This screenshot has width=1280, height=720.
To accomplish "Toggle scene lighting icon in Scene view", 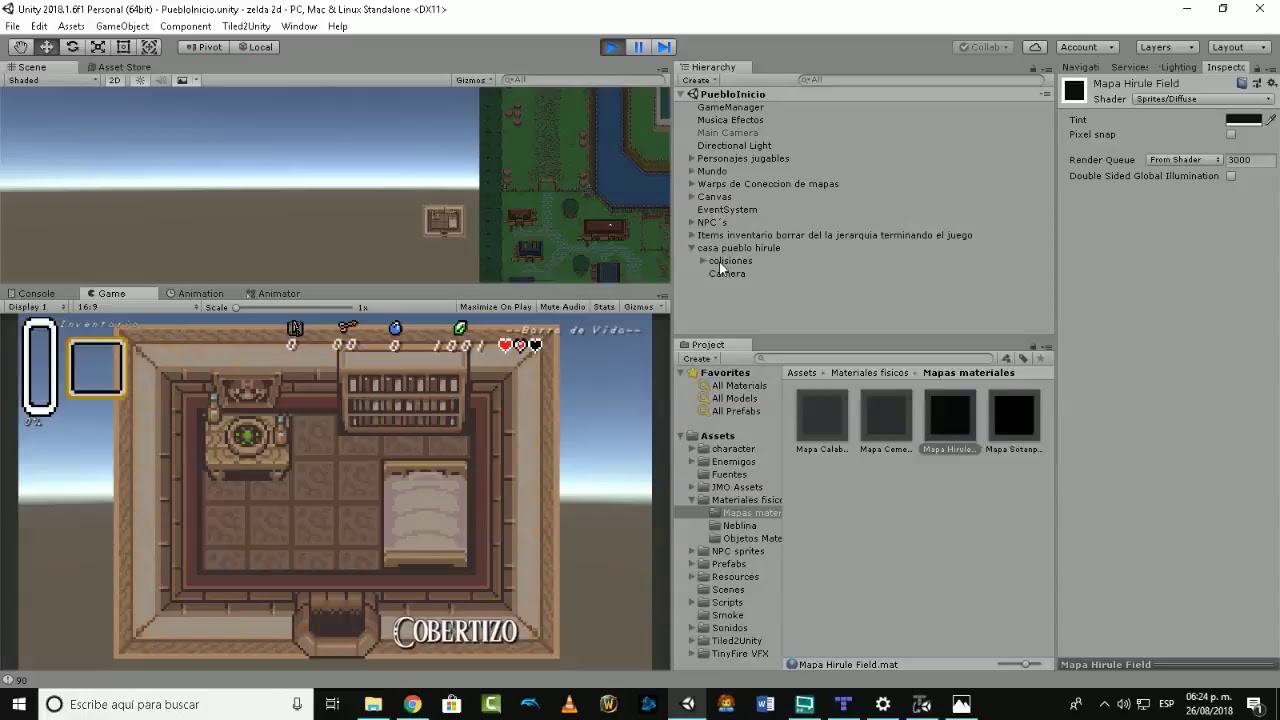I will 140,80.
